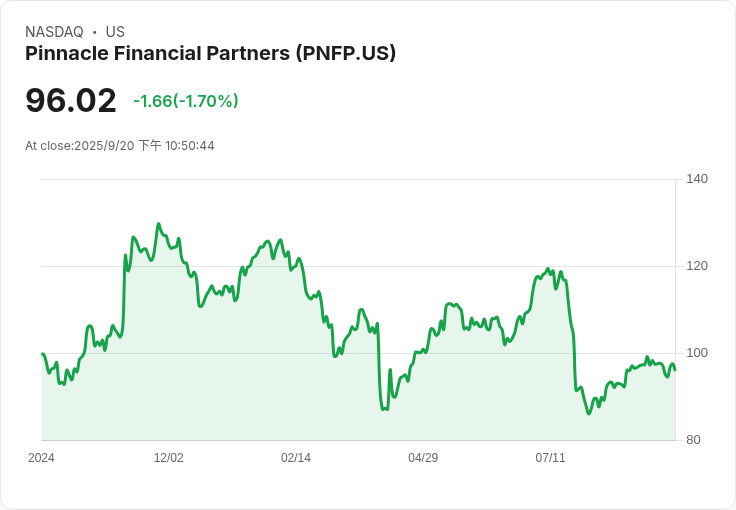Click the chart line's highest peak near 130
Screen dimensions: 736x510
click(158, 224)
